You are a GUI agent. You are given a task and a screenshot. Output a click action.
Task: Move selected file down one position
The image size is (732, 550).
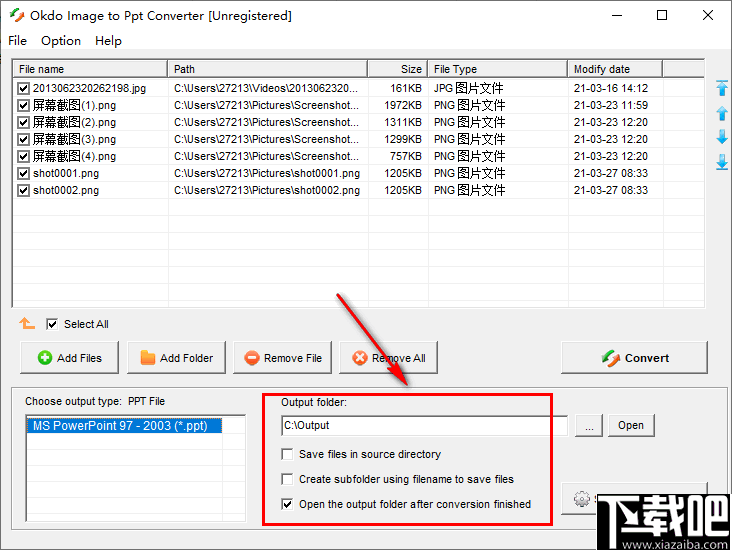coord(722,137)
